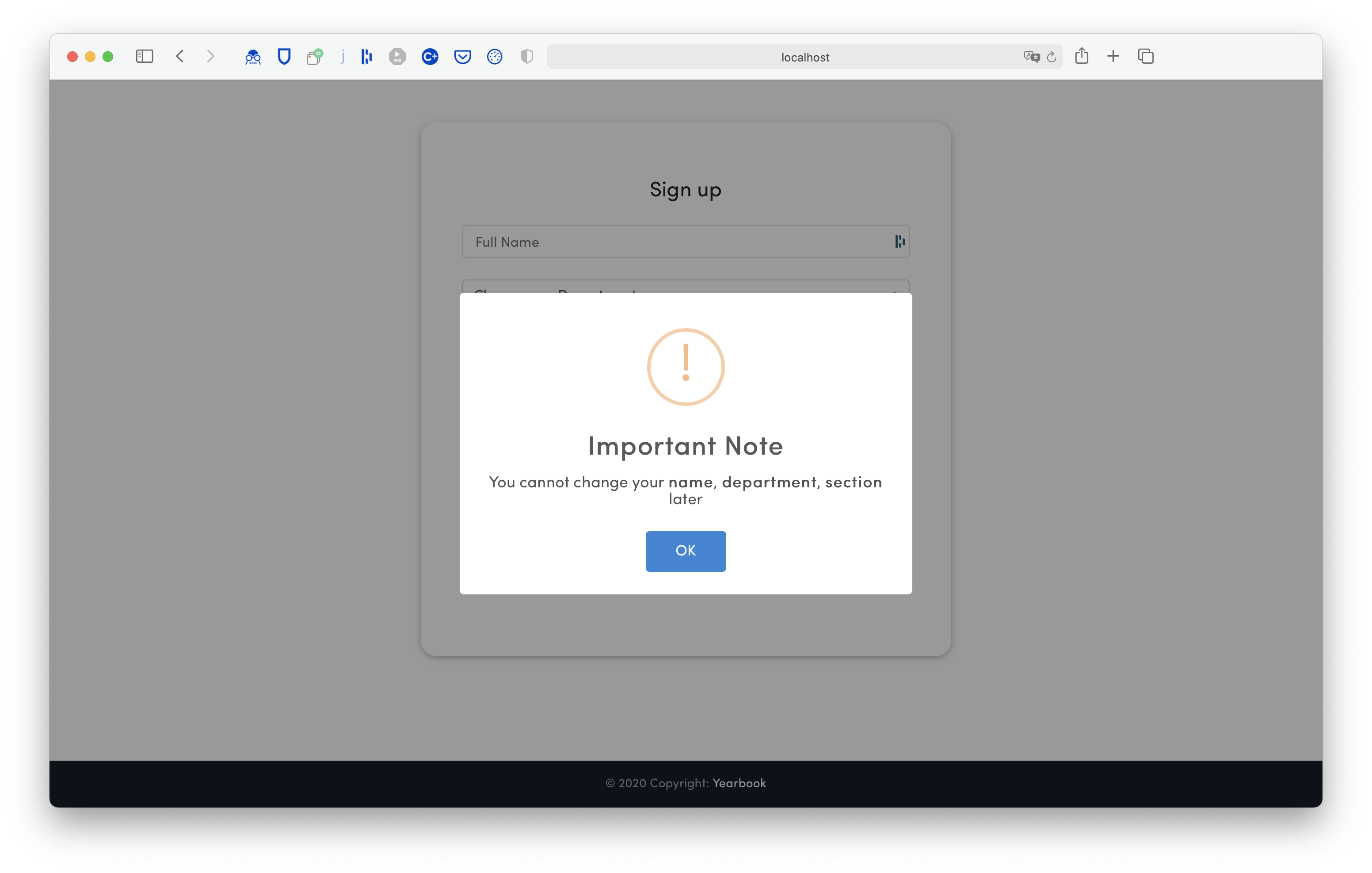Click Dashlane autofill icon in Full Name
The height and width of the screenshot is (873, 1372).
[x=899, y=242]
